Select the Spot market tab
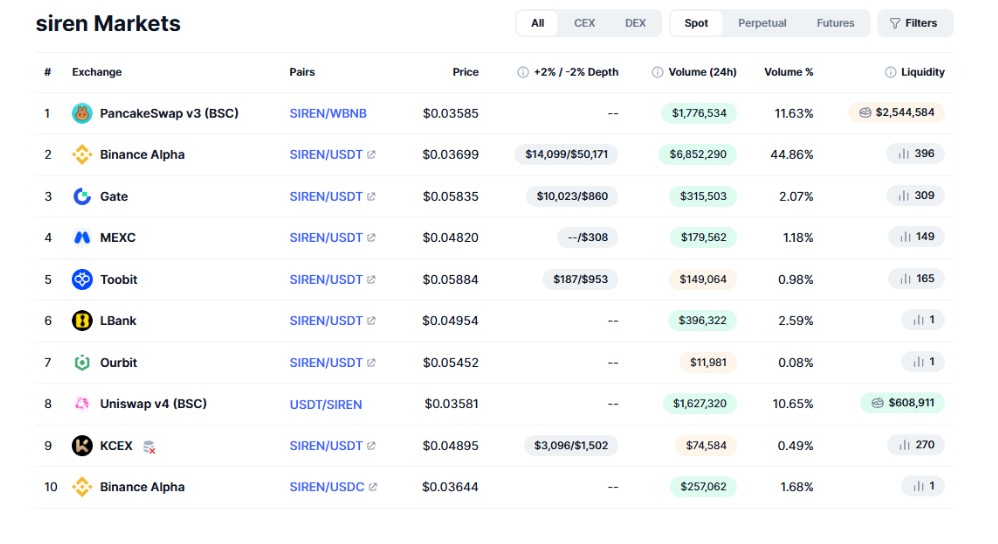 696,23
